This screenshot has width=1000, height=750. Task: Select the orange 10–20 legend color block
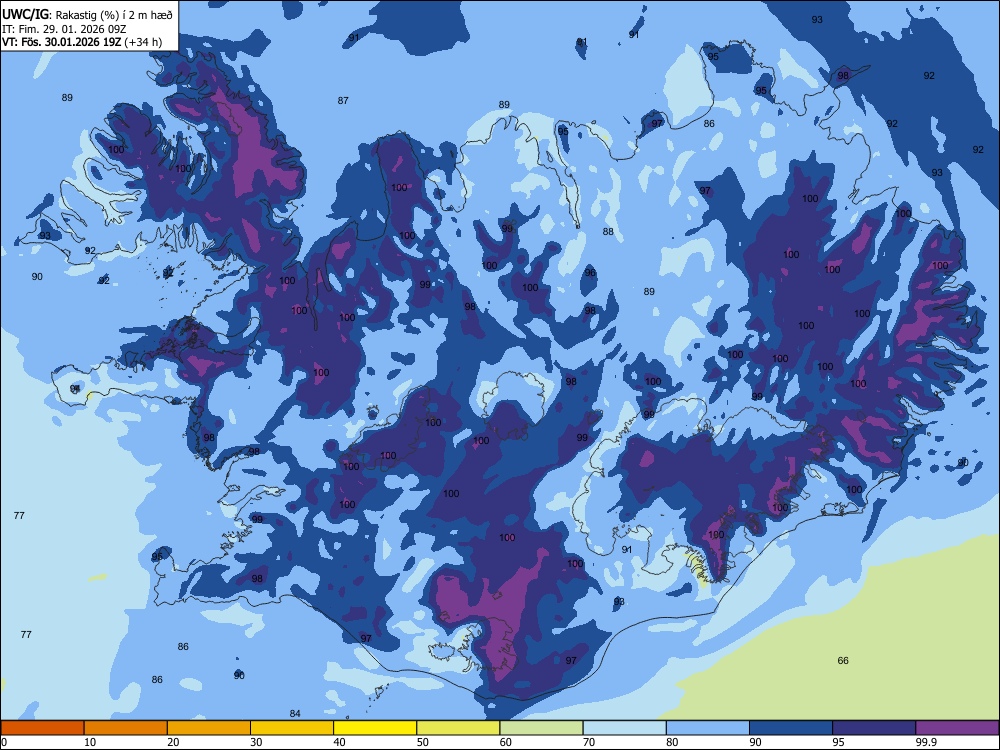126,728
